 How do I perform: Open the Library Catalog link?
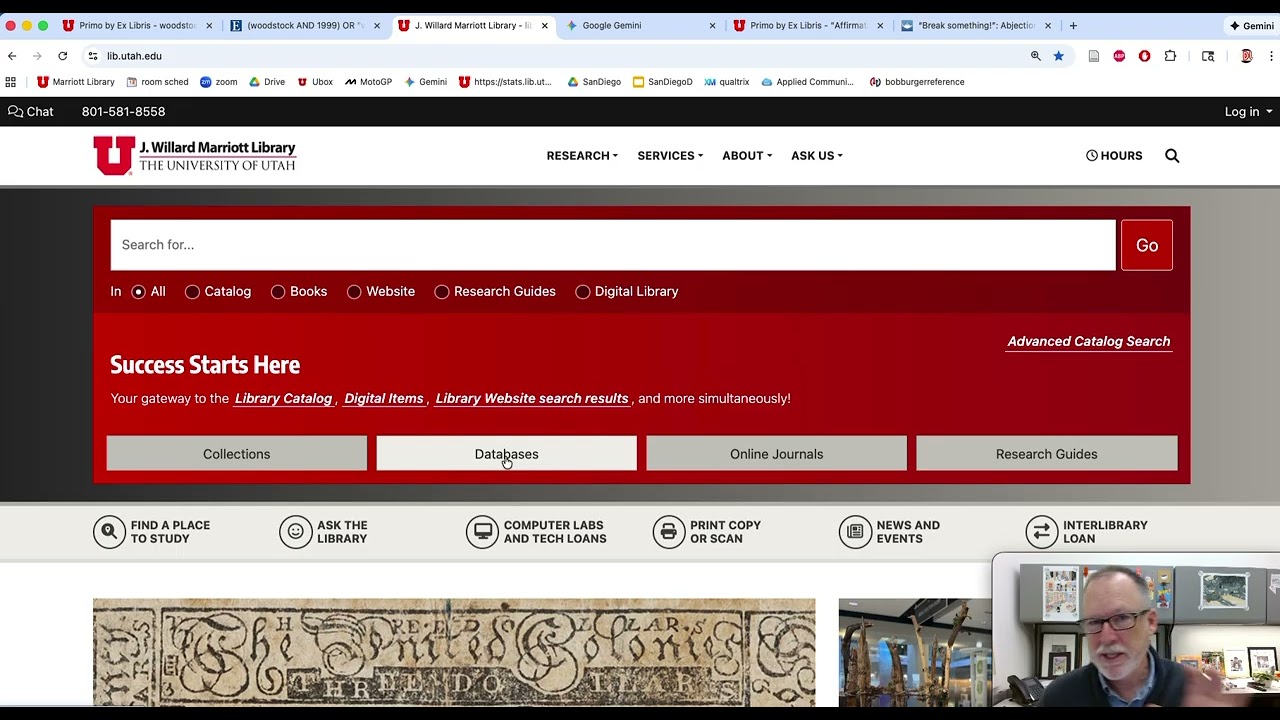click(283, 398)
